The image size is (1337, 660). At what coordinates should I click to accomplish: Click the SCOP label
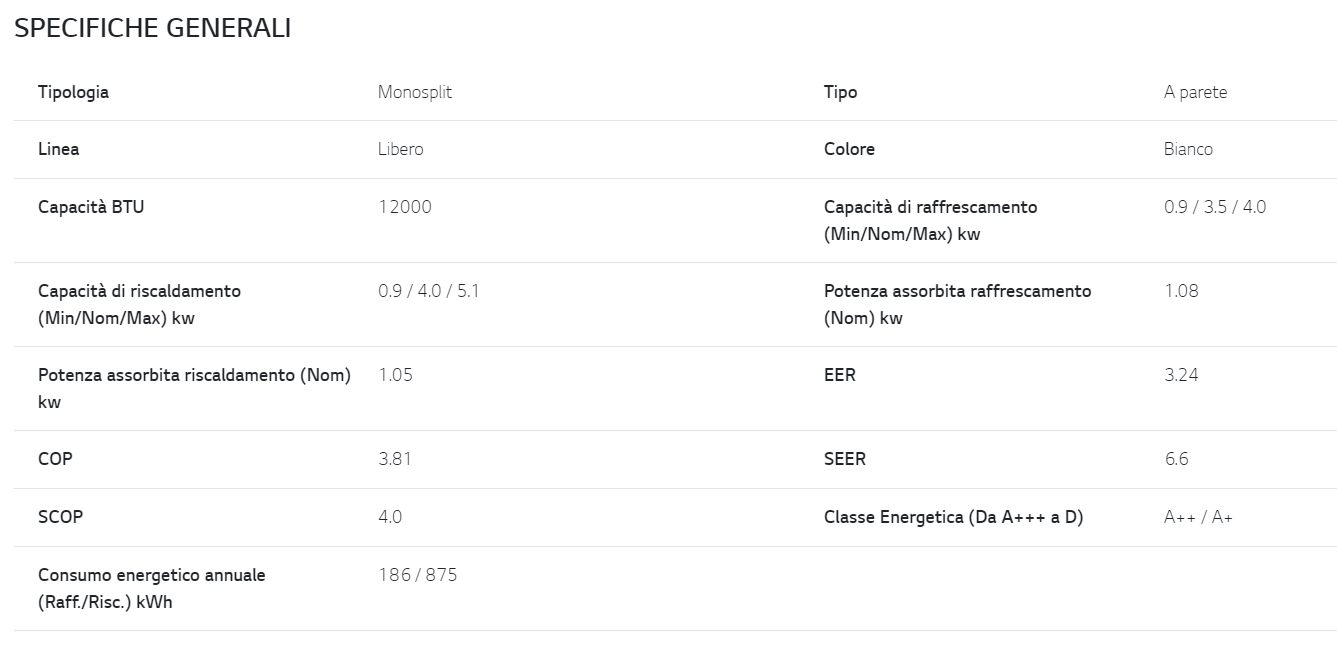60,517
